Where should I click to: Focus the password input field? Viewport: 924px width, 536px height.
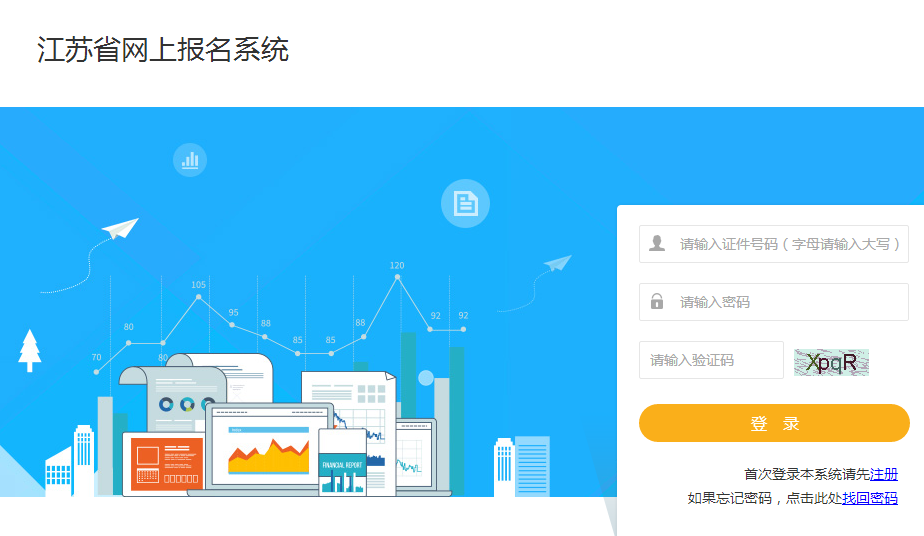click(x=774, y=302)
